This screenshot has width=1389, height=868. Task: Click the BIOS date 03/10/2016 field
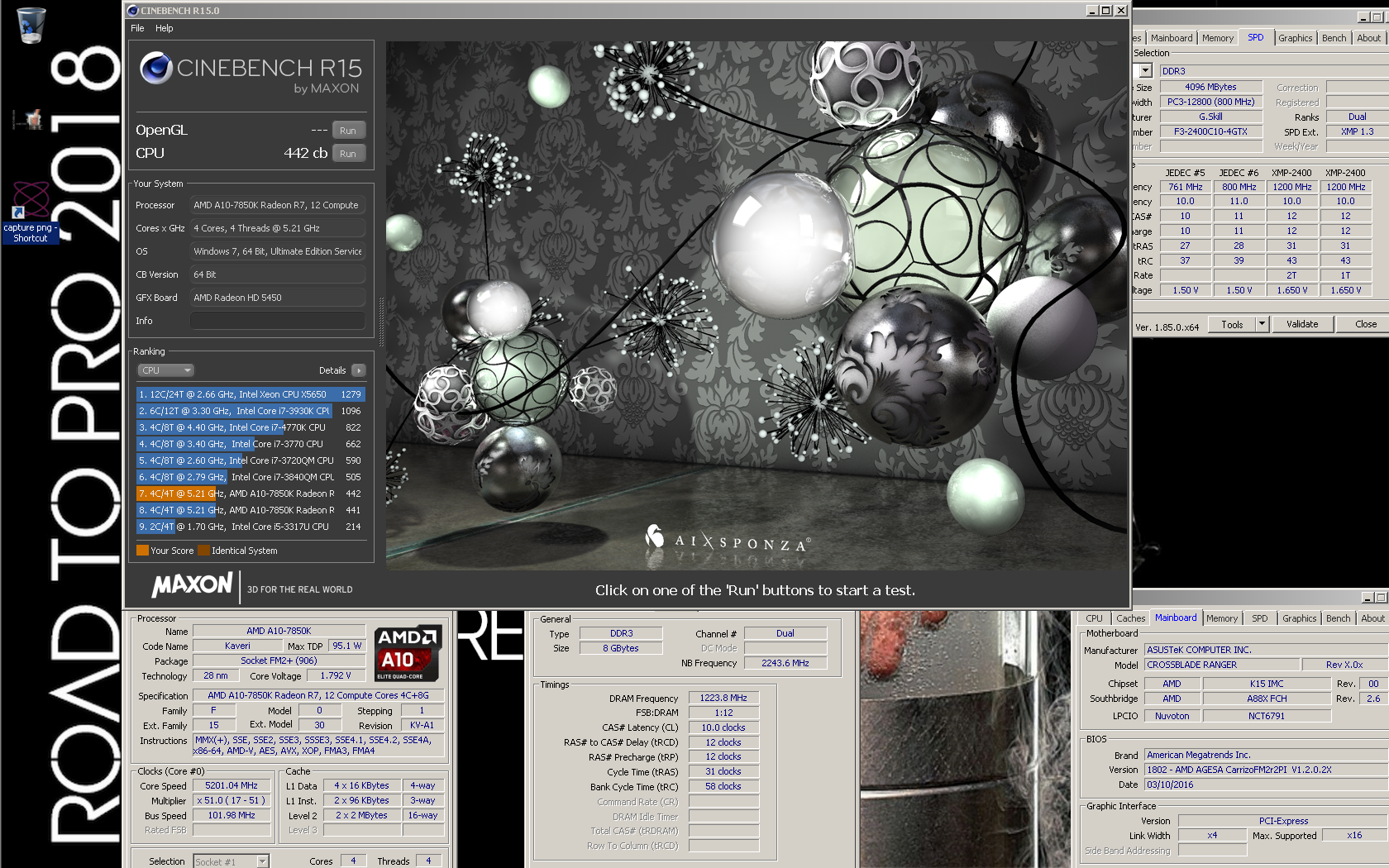pos(1267,785)
